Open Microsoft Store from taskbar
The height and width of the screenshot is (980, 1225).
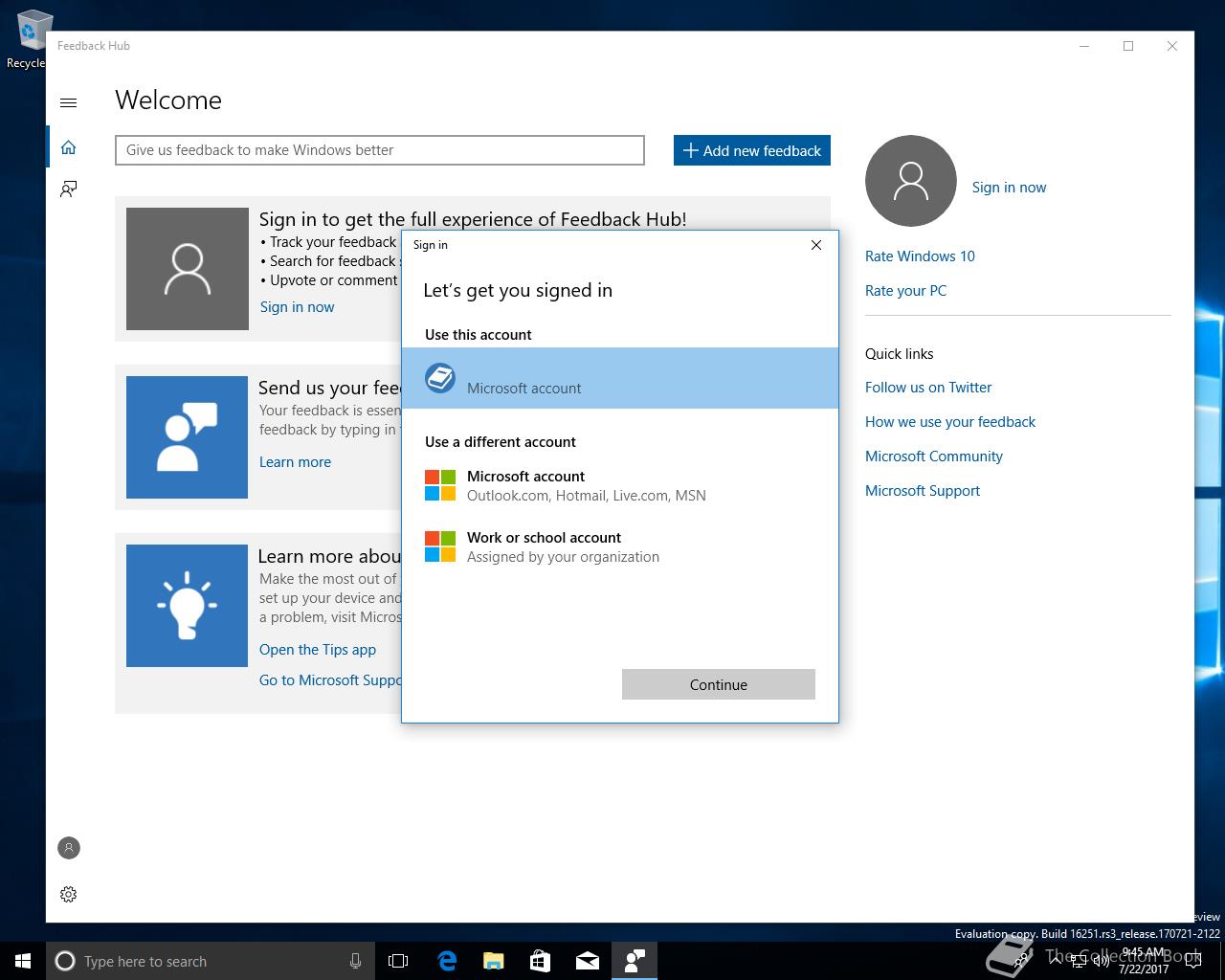pyautogui.click(x=541, y=961)
